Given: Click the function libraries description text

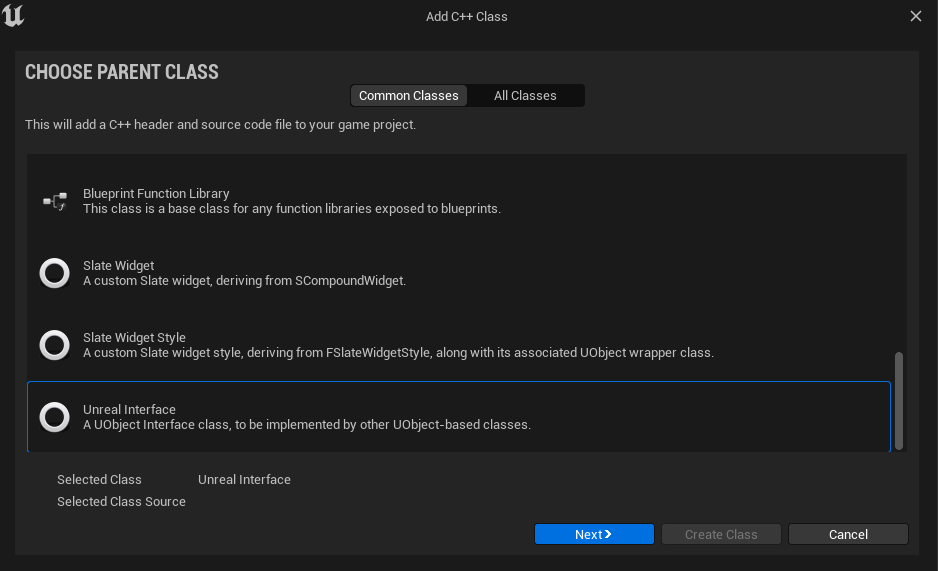Looking at the screenshot, I should click(292, 209).
